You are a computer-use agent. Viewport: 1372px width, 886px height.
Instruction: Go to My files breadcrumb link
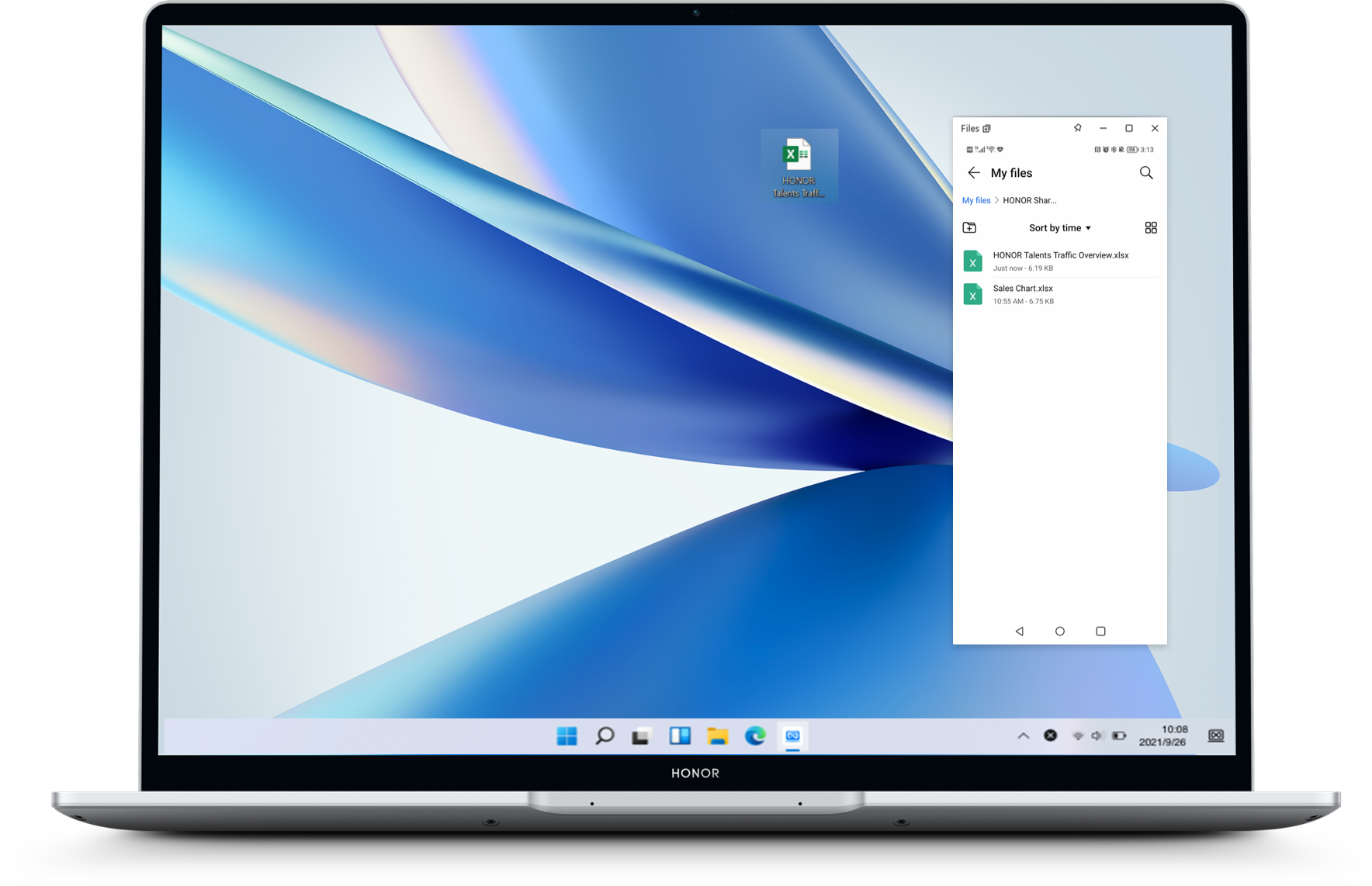pos(976,200)
